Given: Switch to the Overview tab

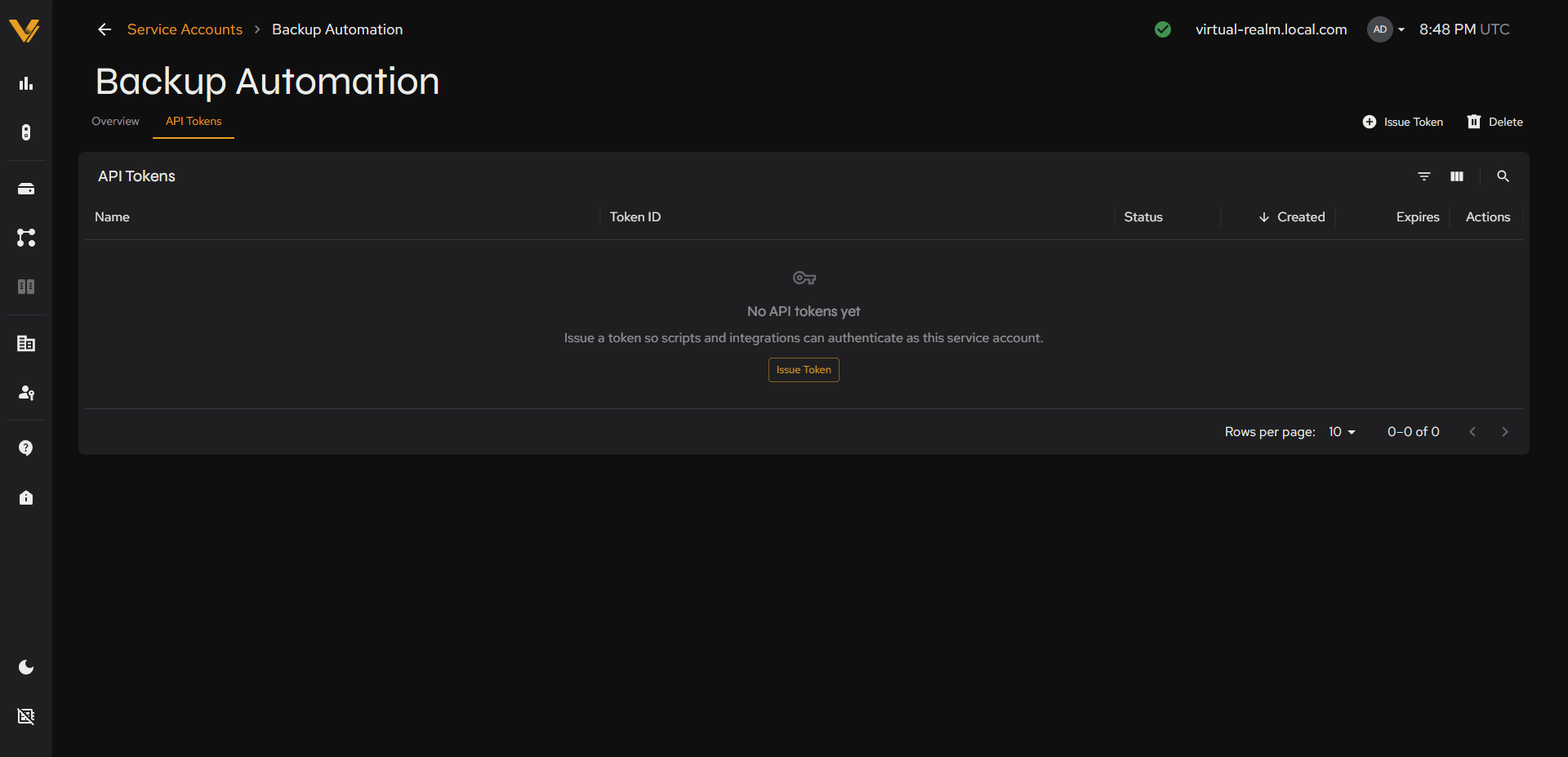Looking at the screenshot, I should 115,122.
